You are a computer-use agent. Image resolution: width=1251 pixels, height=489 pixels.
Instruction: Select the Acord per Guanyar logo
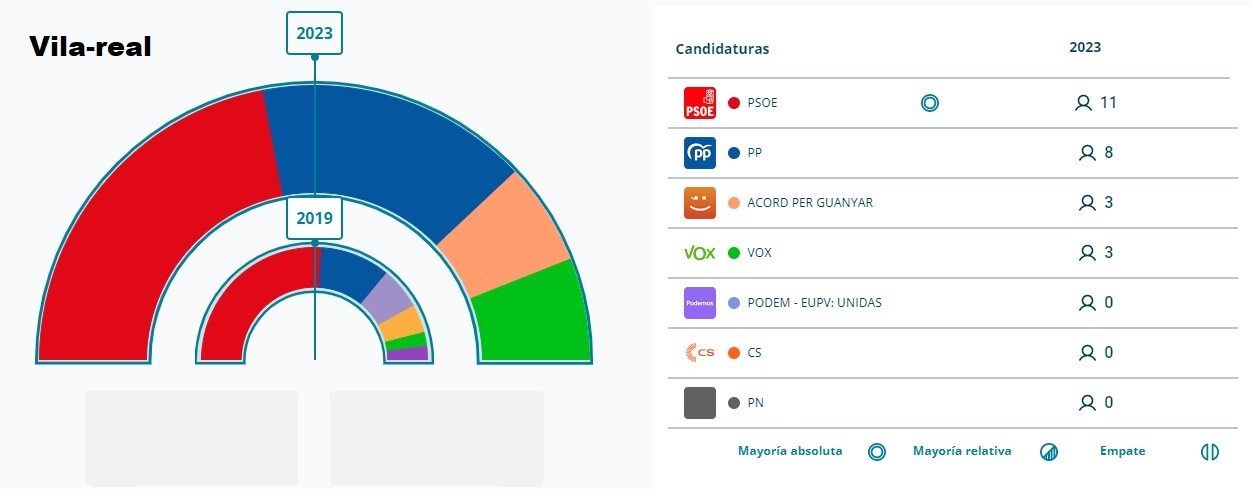click(700, 203)
